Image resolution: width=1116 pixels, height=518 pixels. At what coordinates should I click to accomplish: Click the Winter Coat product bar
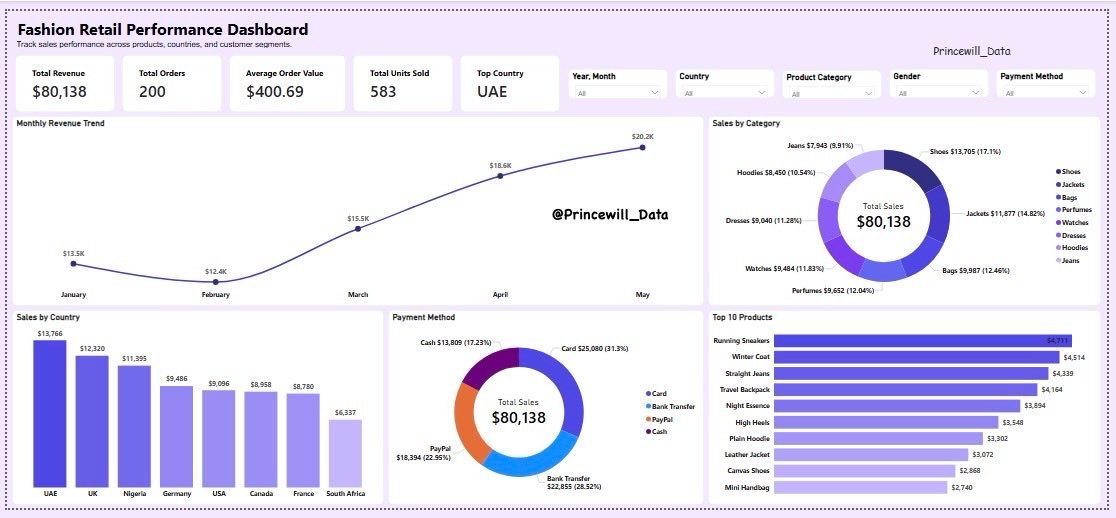pyautogui.click(x=917, y=357)
